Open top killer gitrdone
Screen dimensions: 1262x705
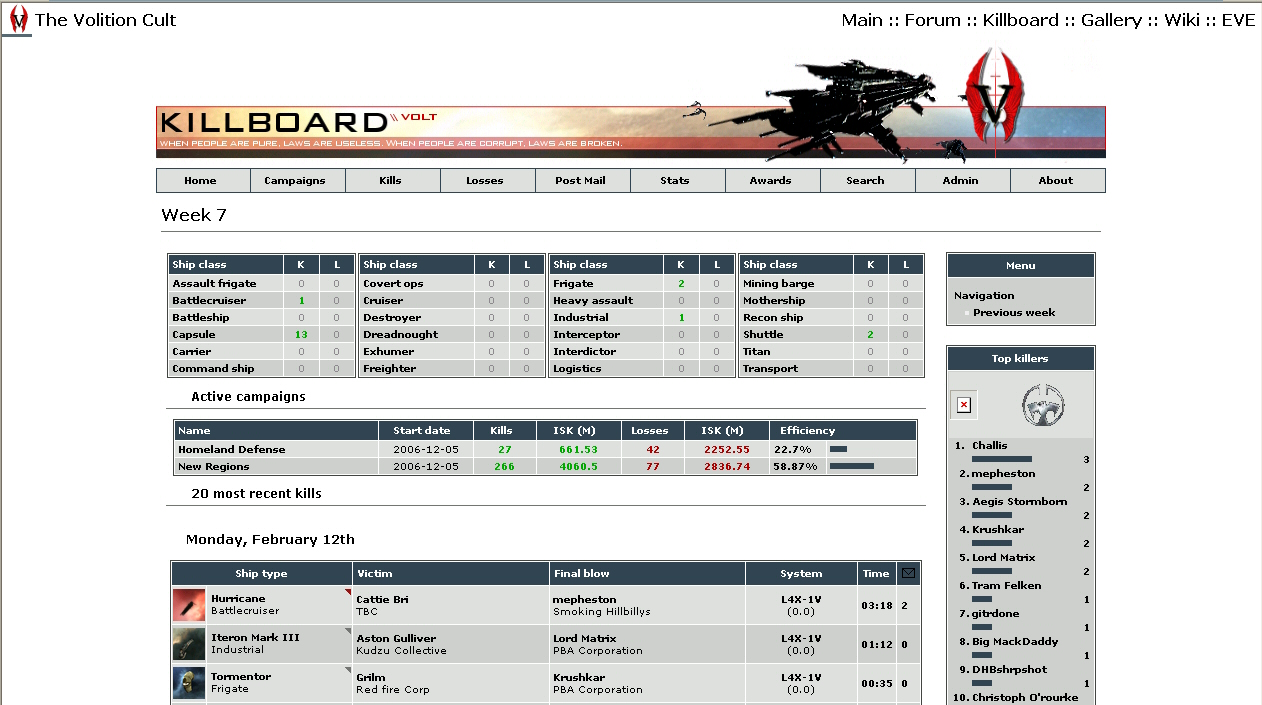click(x=996, y=614)
